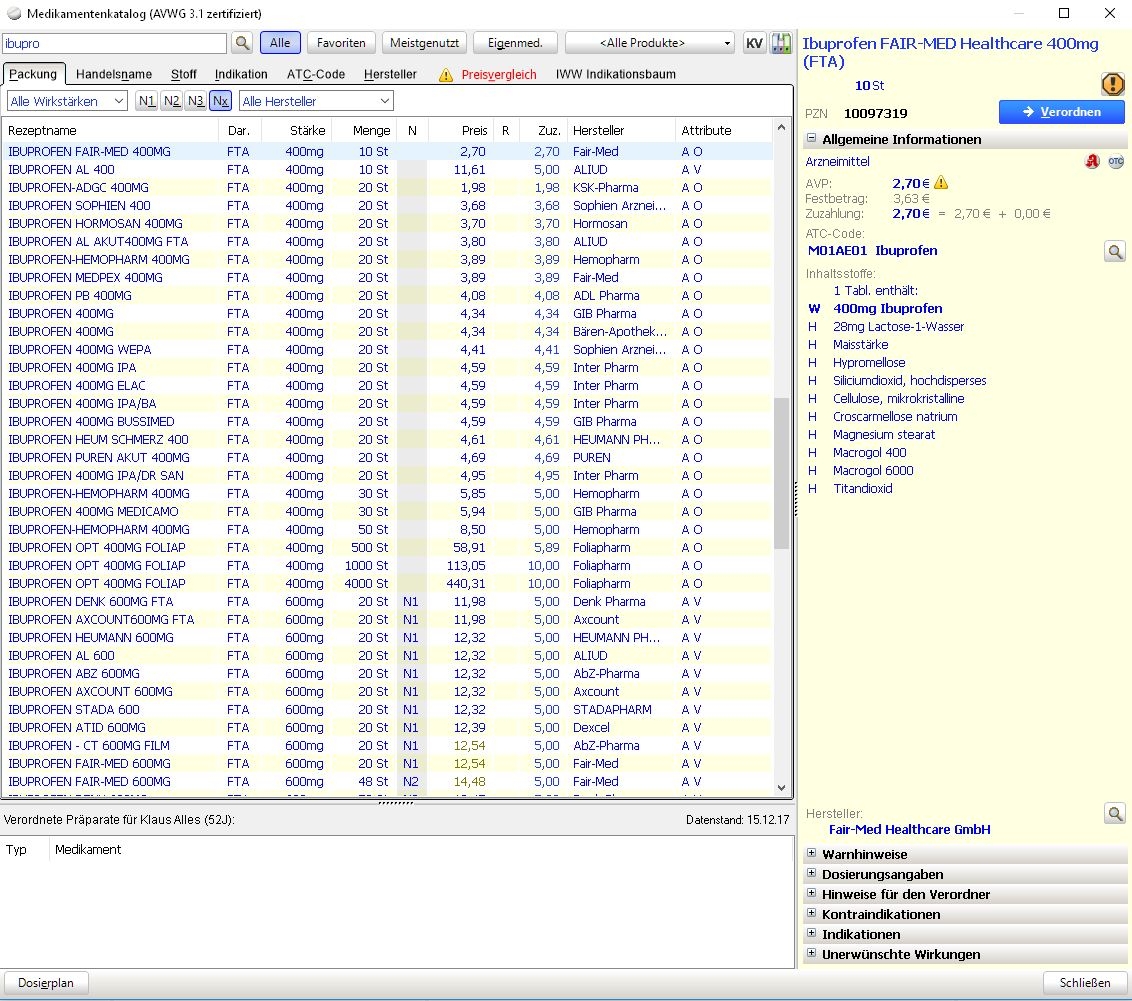1132x1001 pixels.
Task: Open the Preisvergleich tab
Action: click(x=498, y=74)
